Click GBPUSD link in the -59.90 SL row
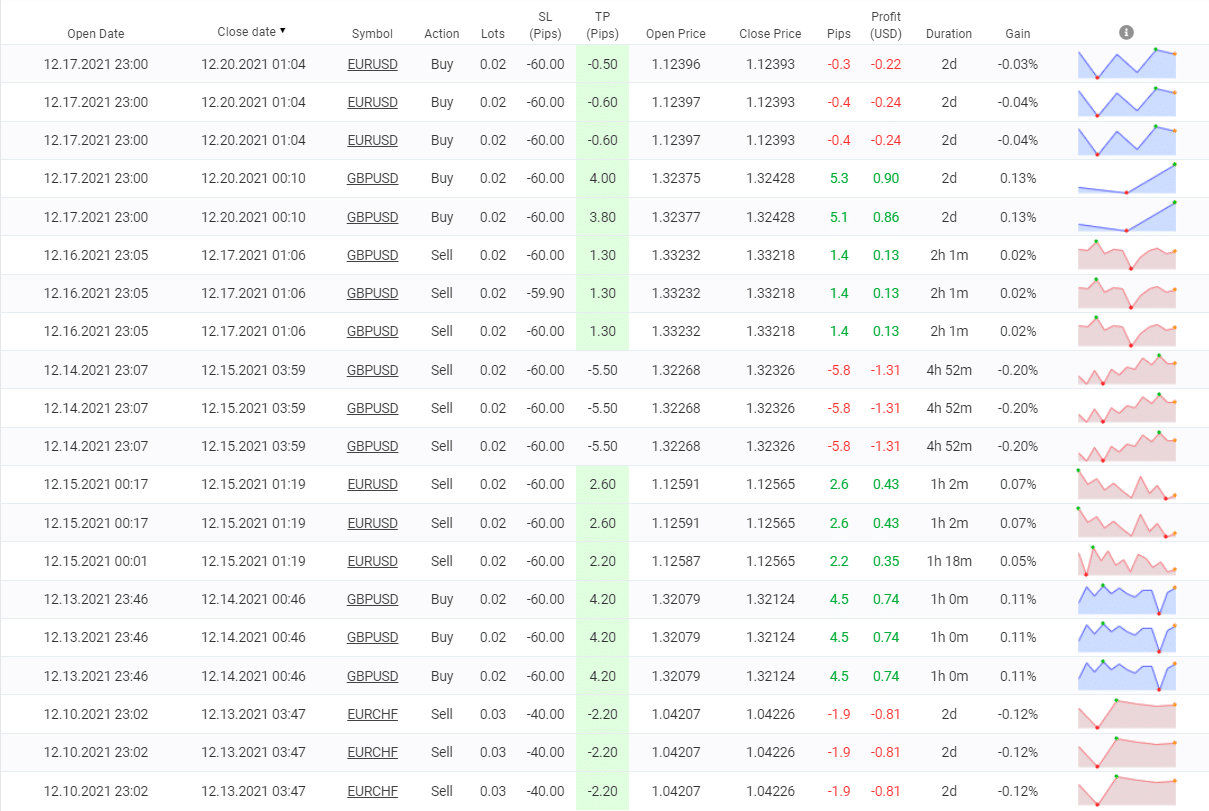 [x=372, y=293]
